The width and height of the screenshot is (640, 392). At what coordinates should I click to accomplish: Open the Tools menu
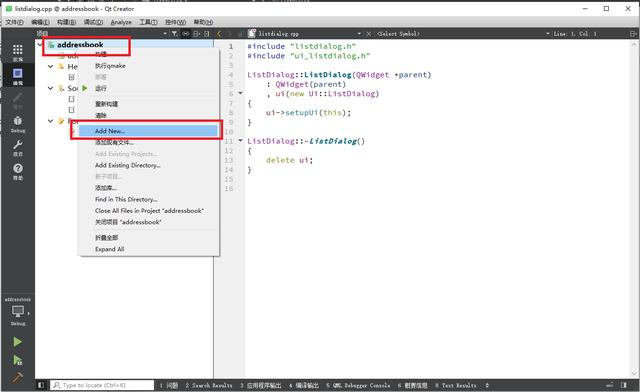(148, 22)
